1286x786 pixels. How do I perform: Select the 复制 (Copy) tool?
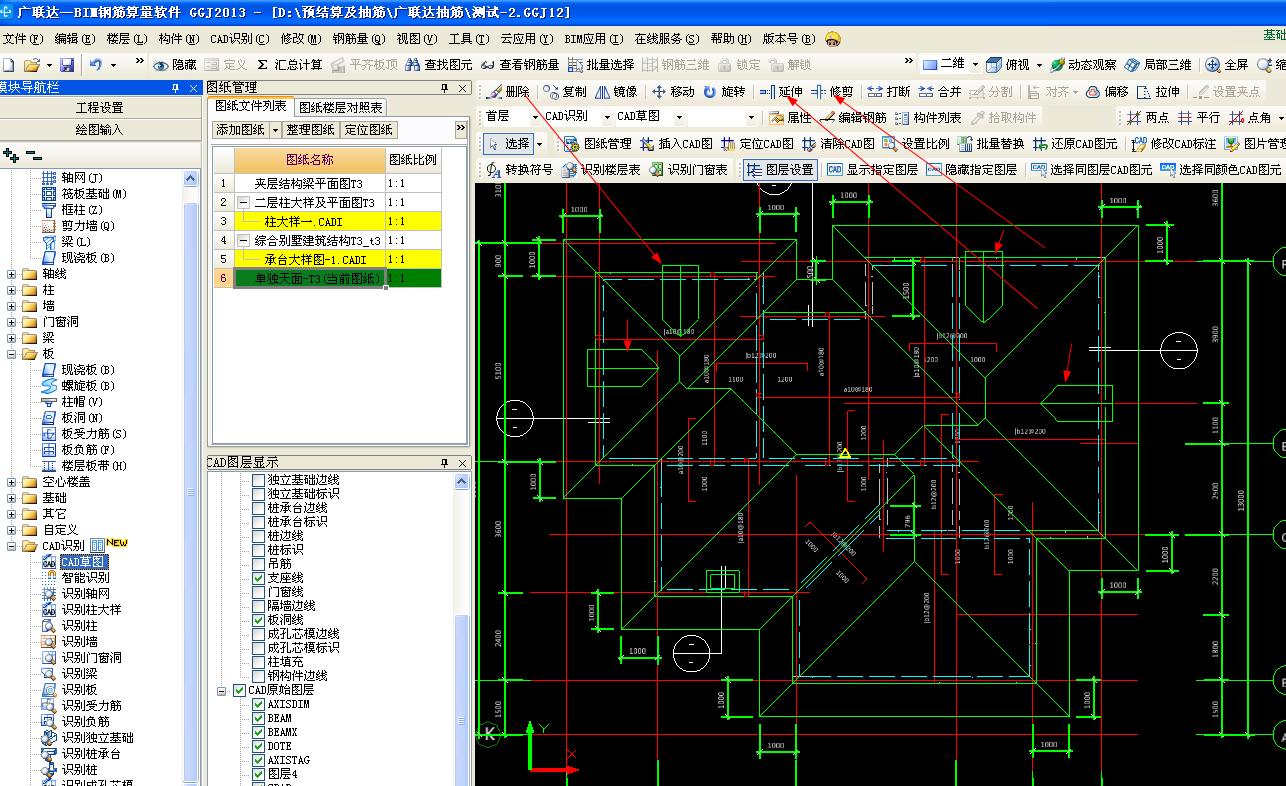(565, 91)
